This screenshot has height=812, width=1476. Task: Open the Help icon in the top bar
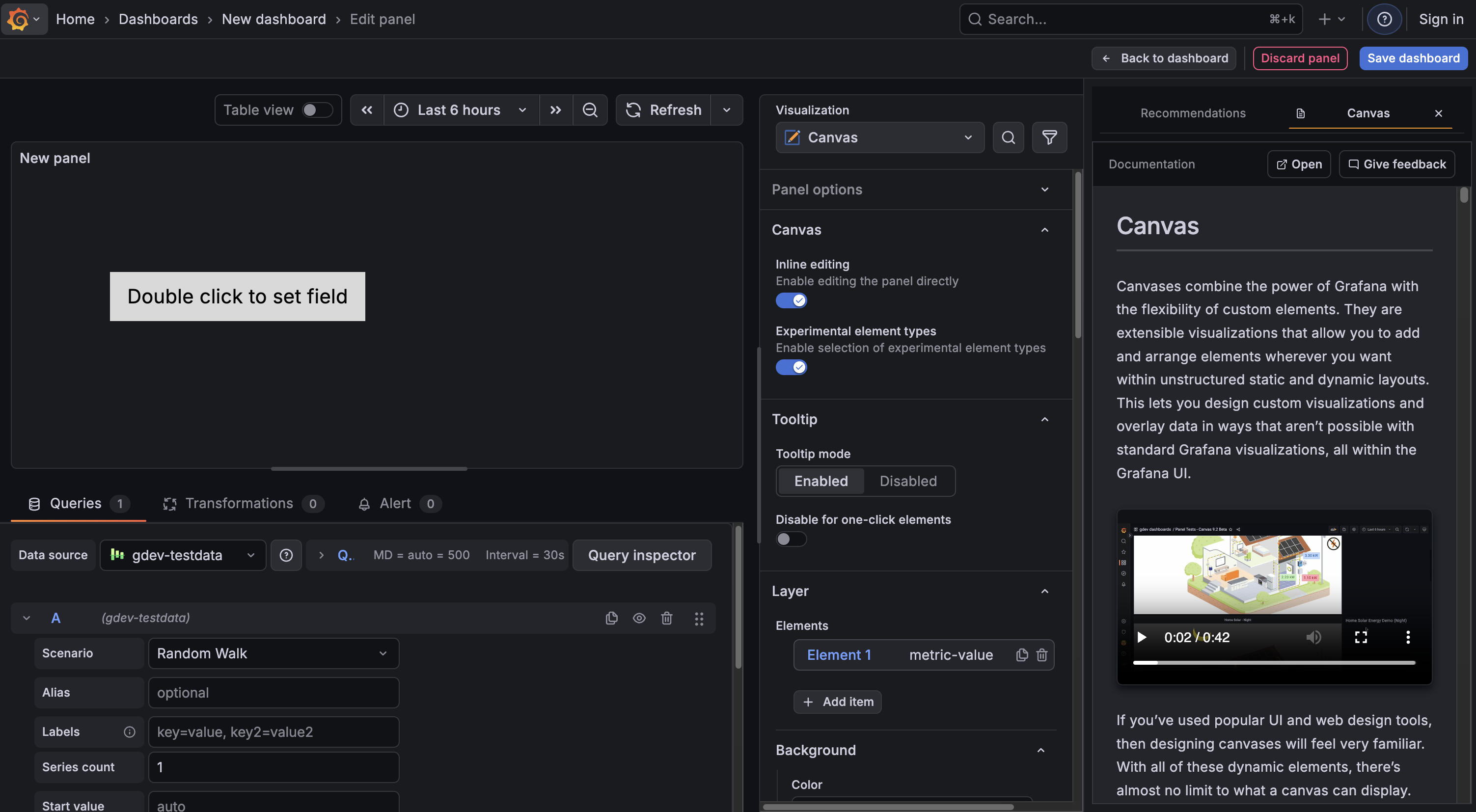pyautogui.click(x=1384, y=19)
